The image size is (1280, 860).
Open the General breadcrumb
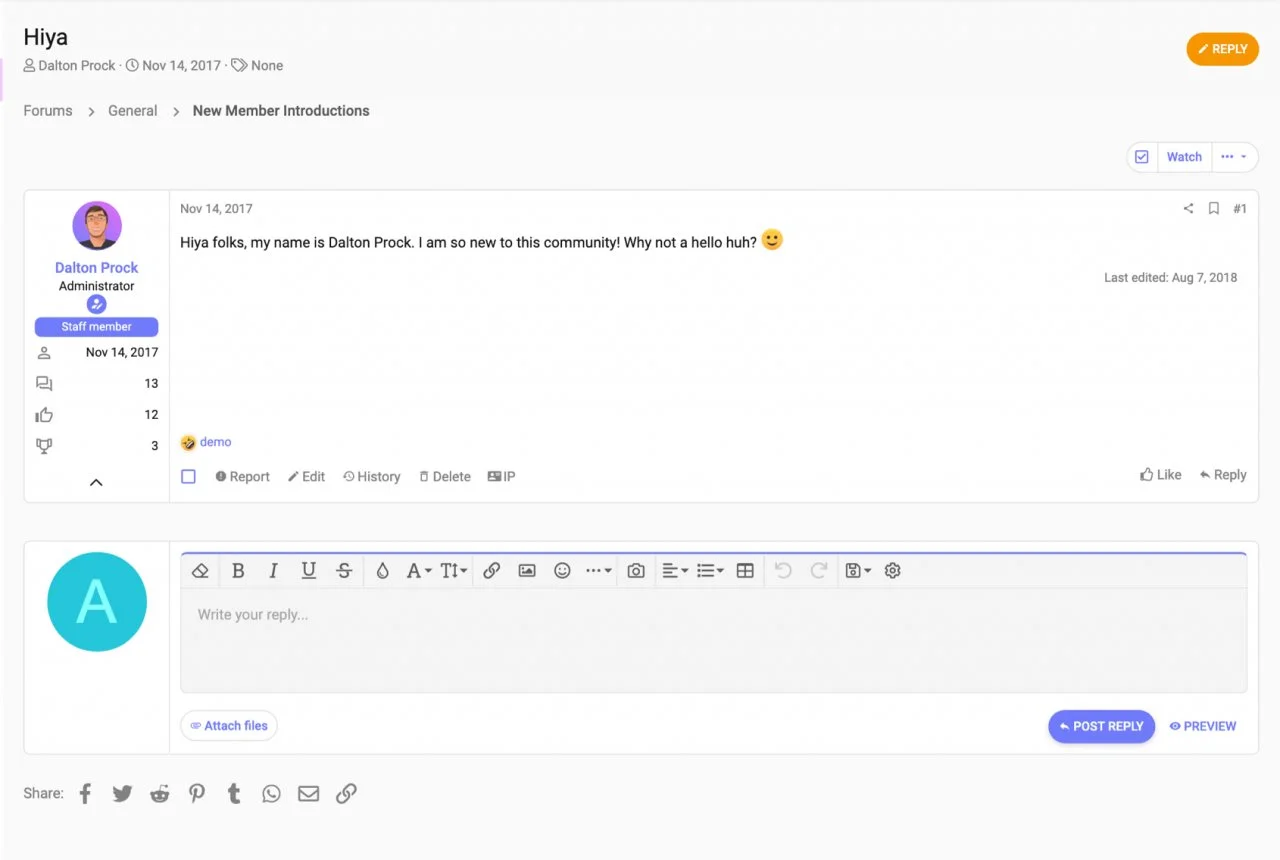(133, 111)
